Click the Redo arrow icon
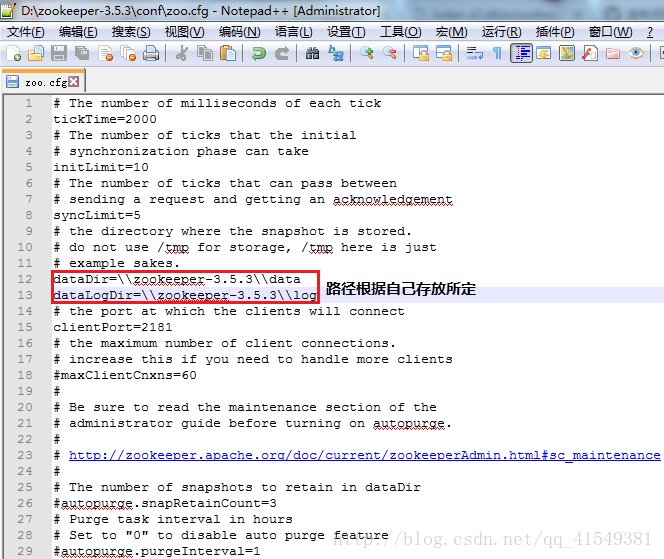 (x=282, y=53)
